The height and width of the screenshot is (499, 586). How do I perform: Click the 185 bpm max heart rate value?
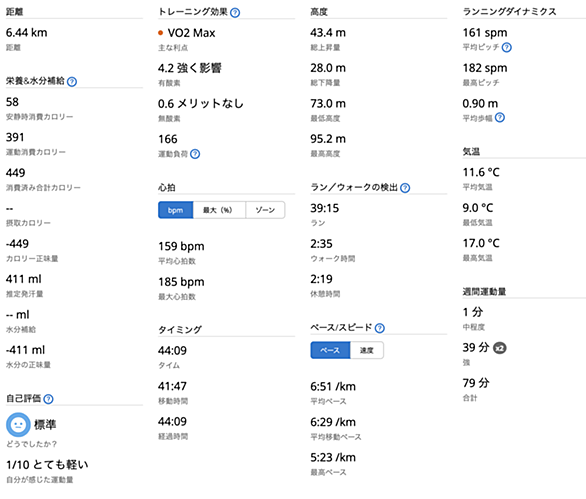click(x=181, y=282)
